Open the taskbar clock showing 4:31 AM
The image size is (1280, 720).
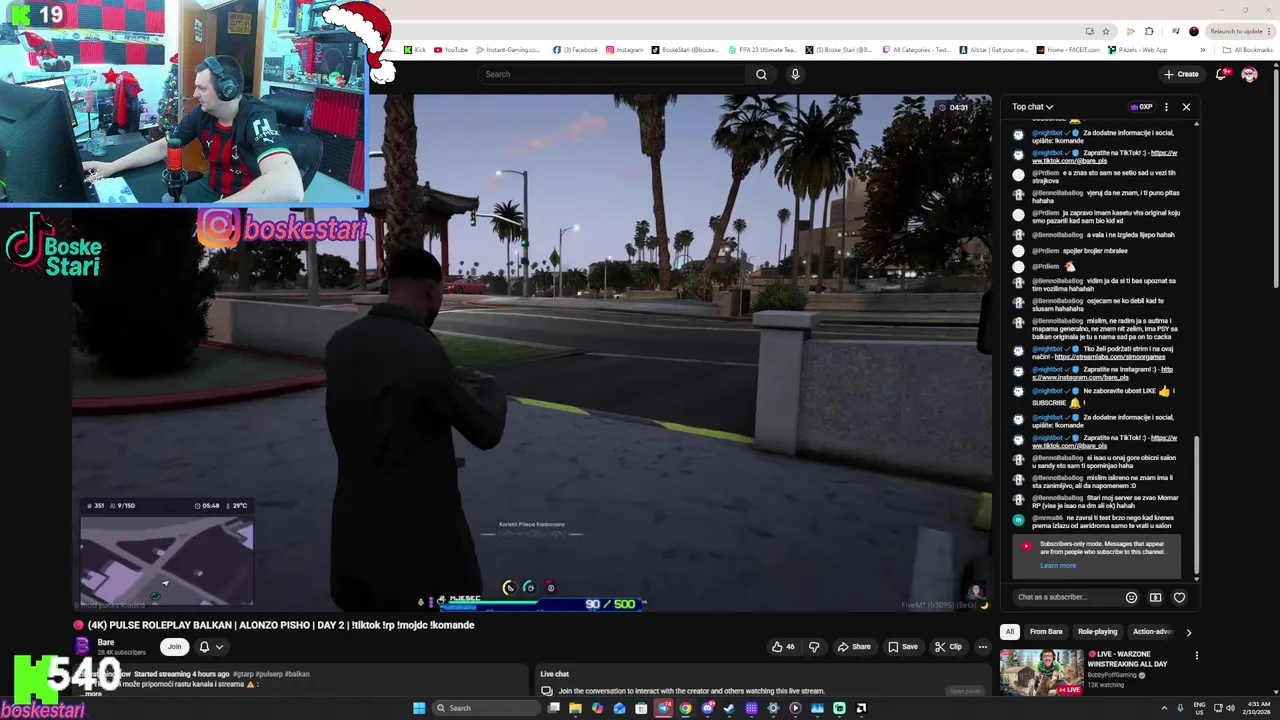(1259, 708)
